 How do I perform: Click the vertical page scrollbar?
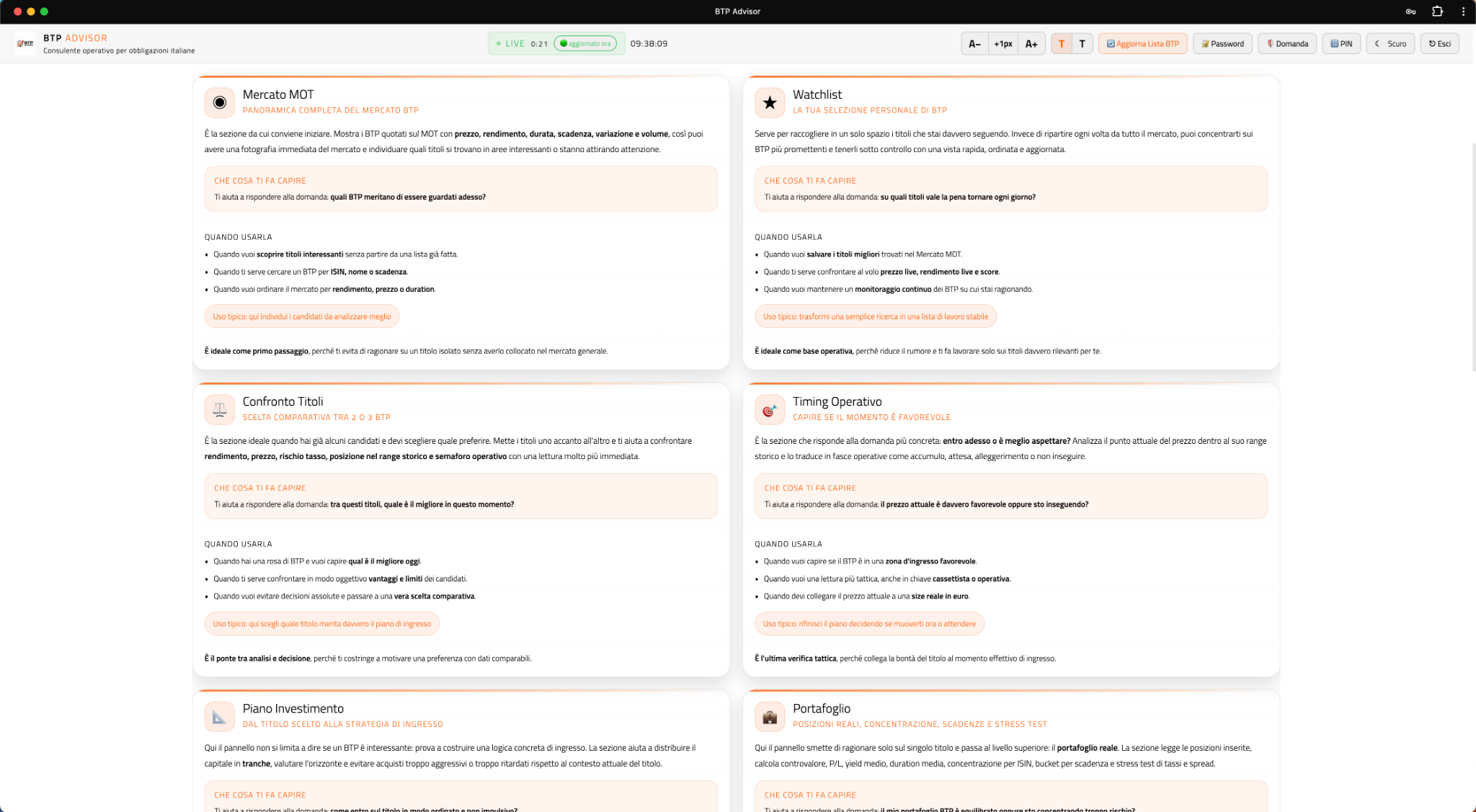pos(1473,256)
